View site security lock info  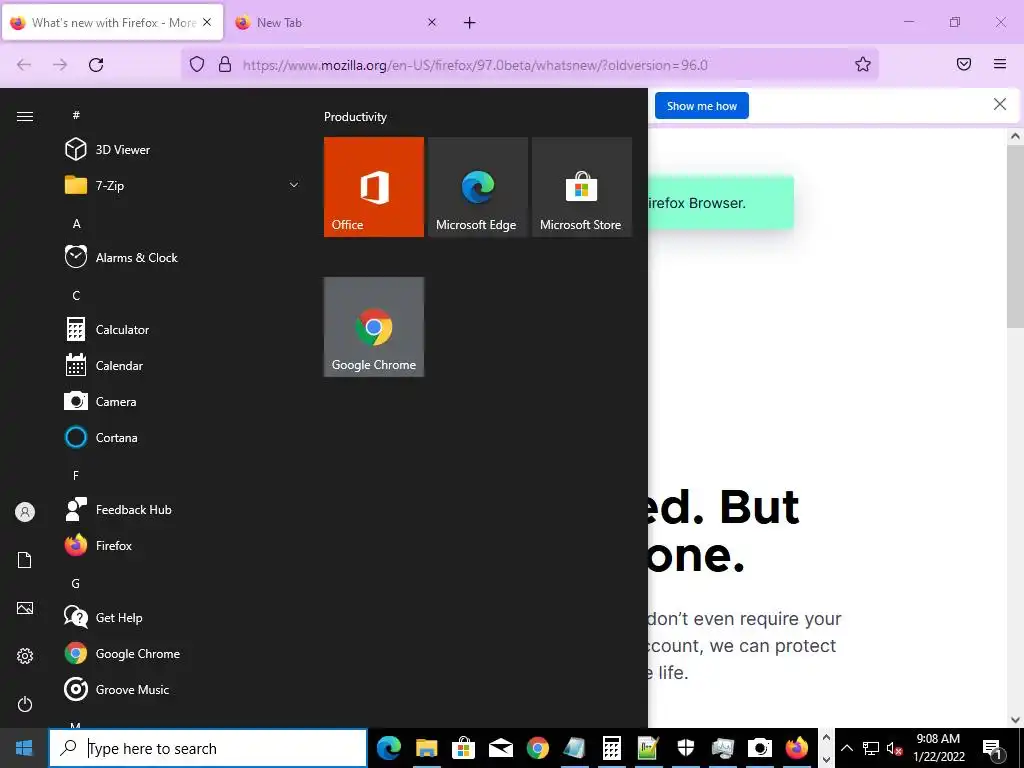(225, 64)
